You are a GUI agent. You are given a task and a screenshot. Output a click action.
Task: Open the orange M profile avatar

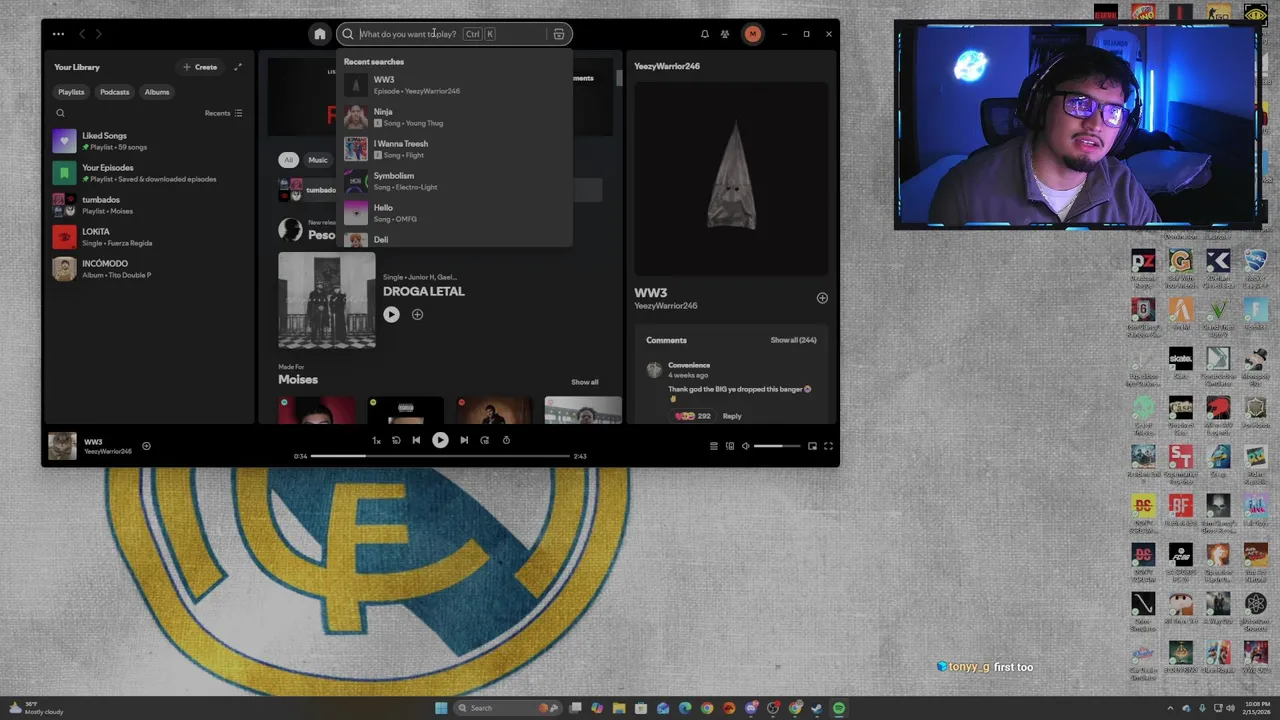click(752, 34)
